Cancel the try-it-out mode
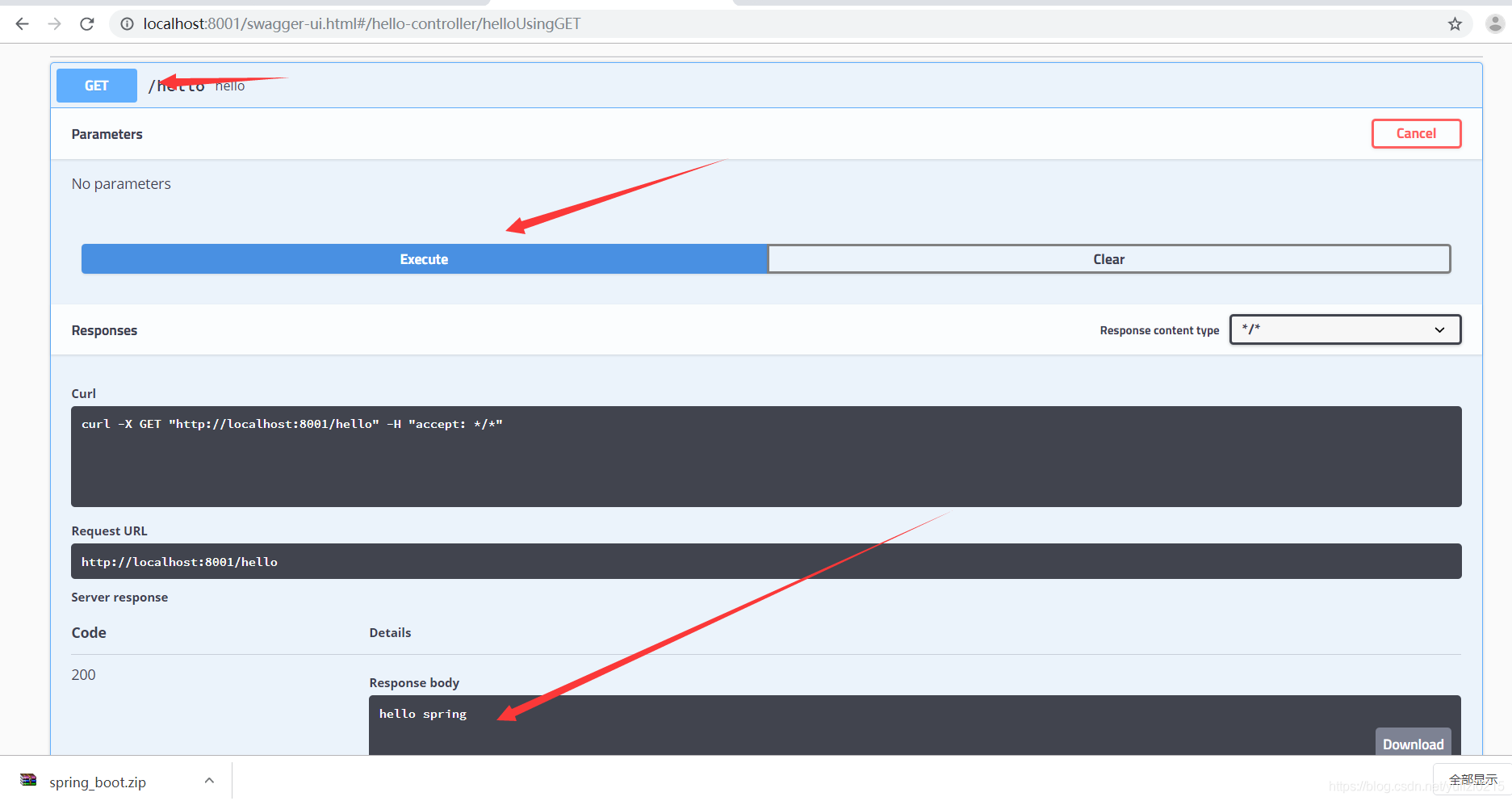1512x801 pixels. (1416, 134)
